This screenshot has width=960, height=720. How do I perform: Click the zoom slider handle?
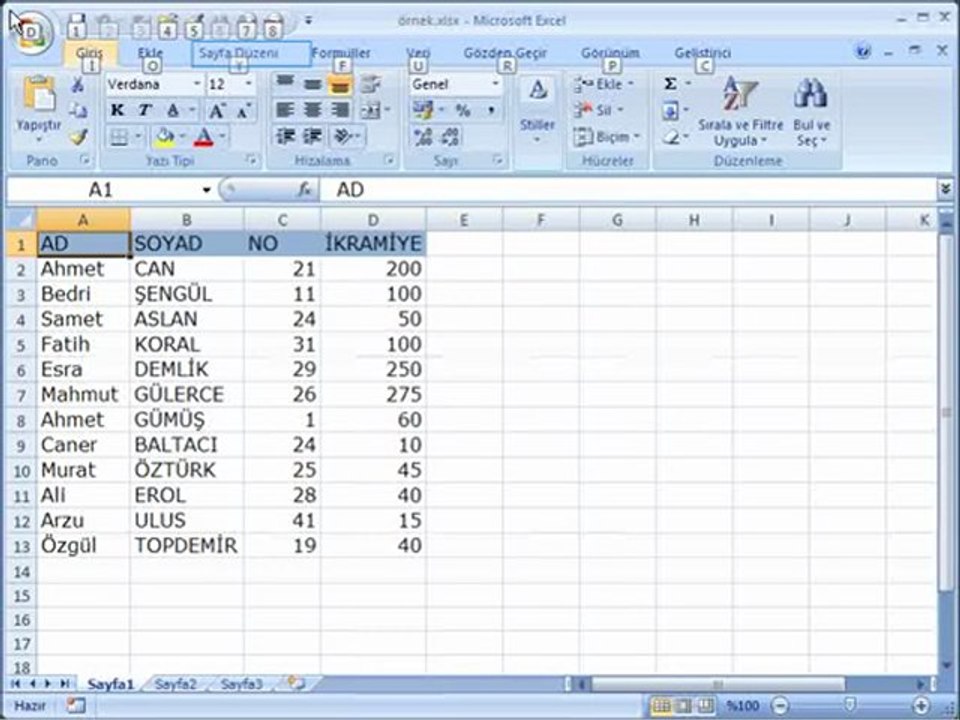[x=850, y=705]
